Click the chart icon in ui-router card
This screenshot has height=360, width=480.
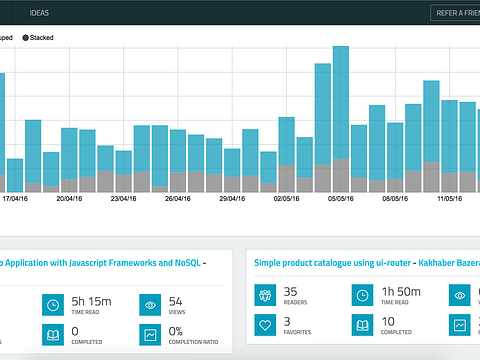[460, 325]
